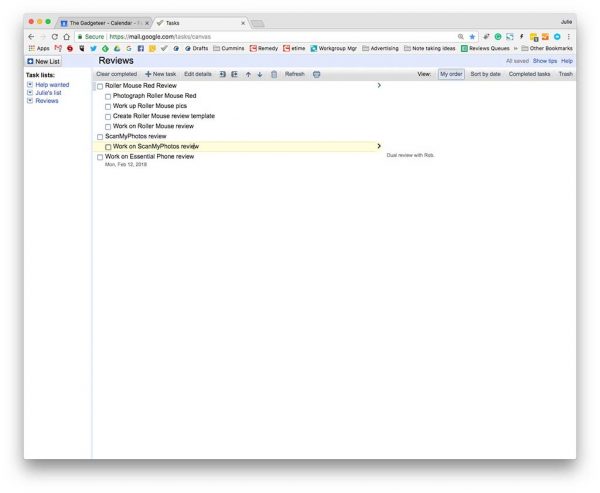The image size is (600, 493).
Task: Move task up with the up arrow
Action: (248, 74)
